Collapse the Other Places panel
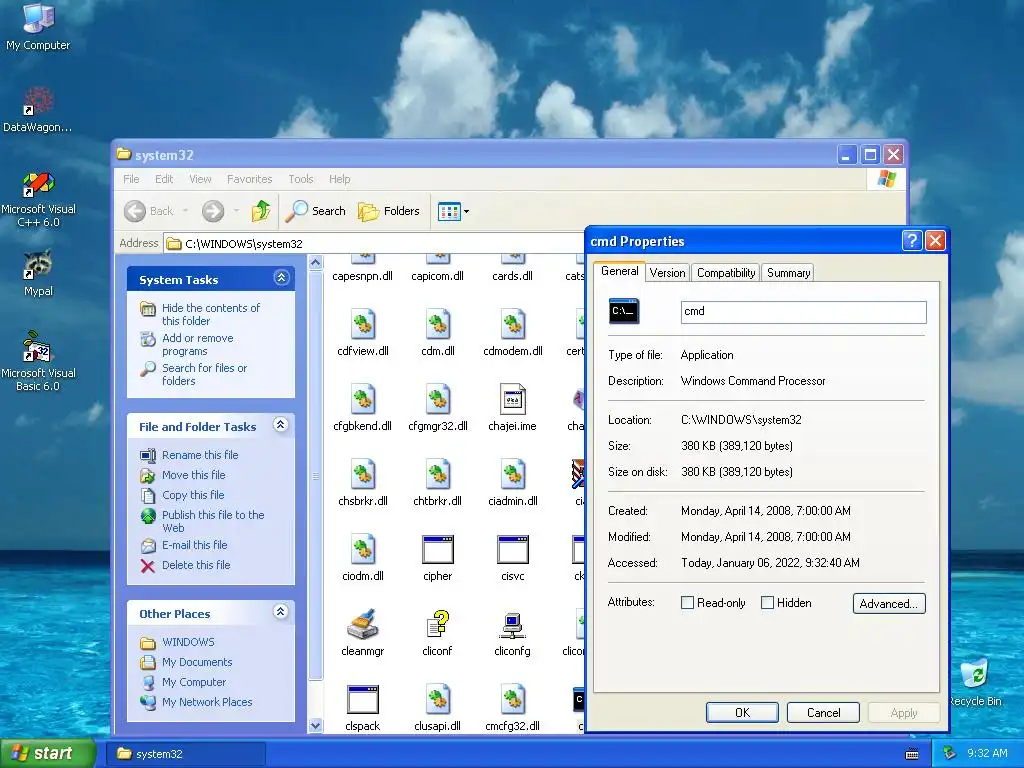 [x=281, y=612]
